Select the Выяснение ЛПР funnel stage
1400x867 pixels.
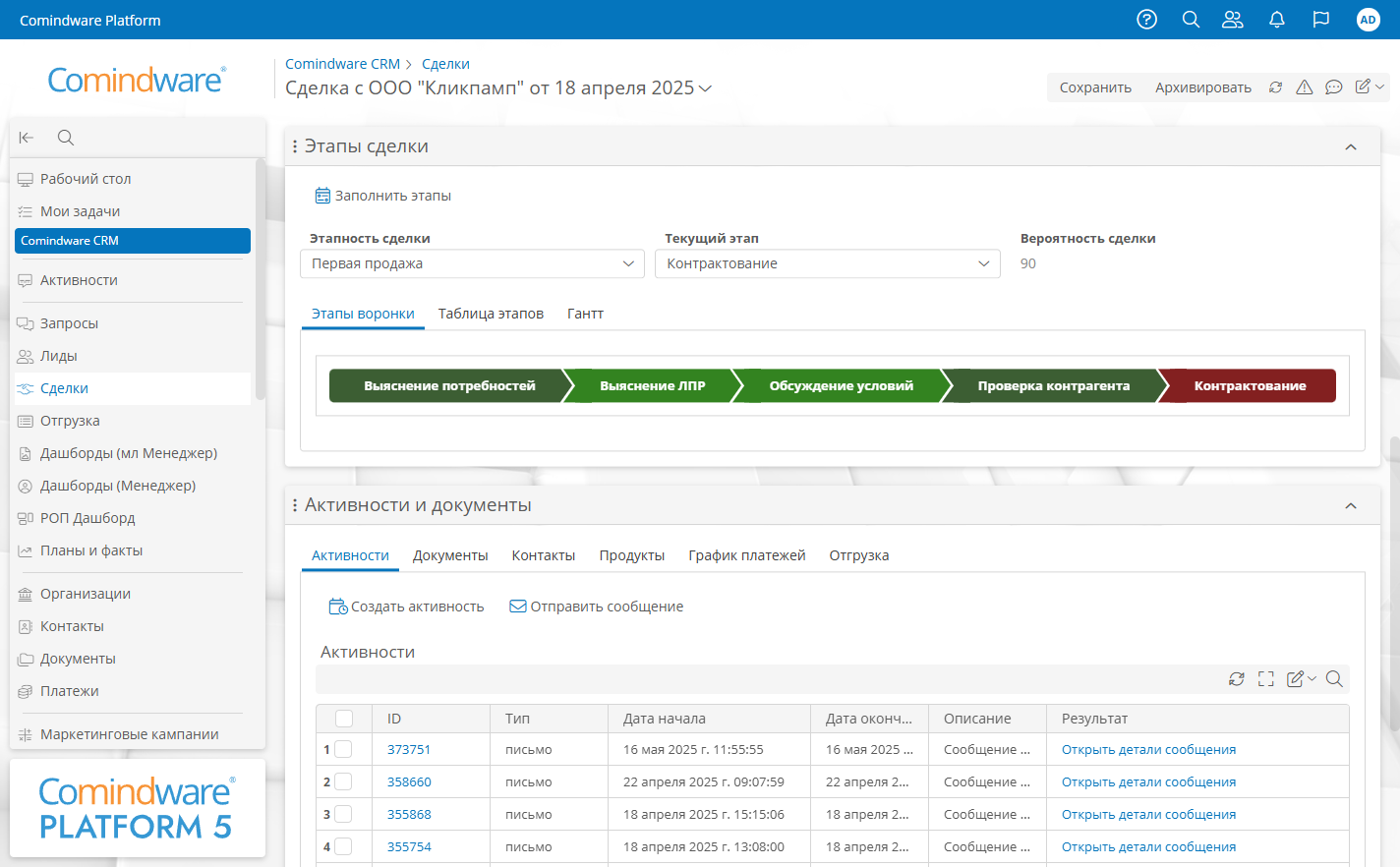652,386
